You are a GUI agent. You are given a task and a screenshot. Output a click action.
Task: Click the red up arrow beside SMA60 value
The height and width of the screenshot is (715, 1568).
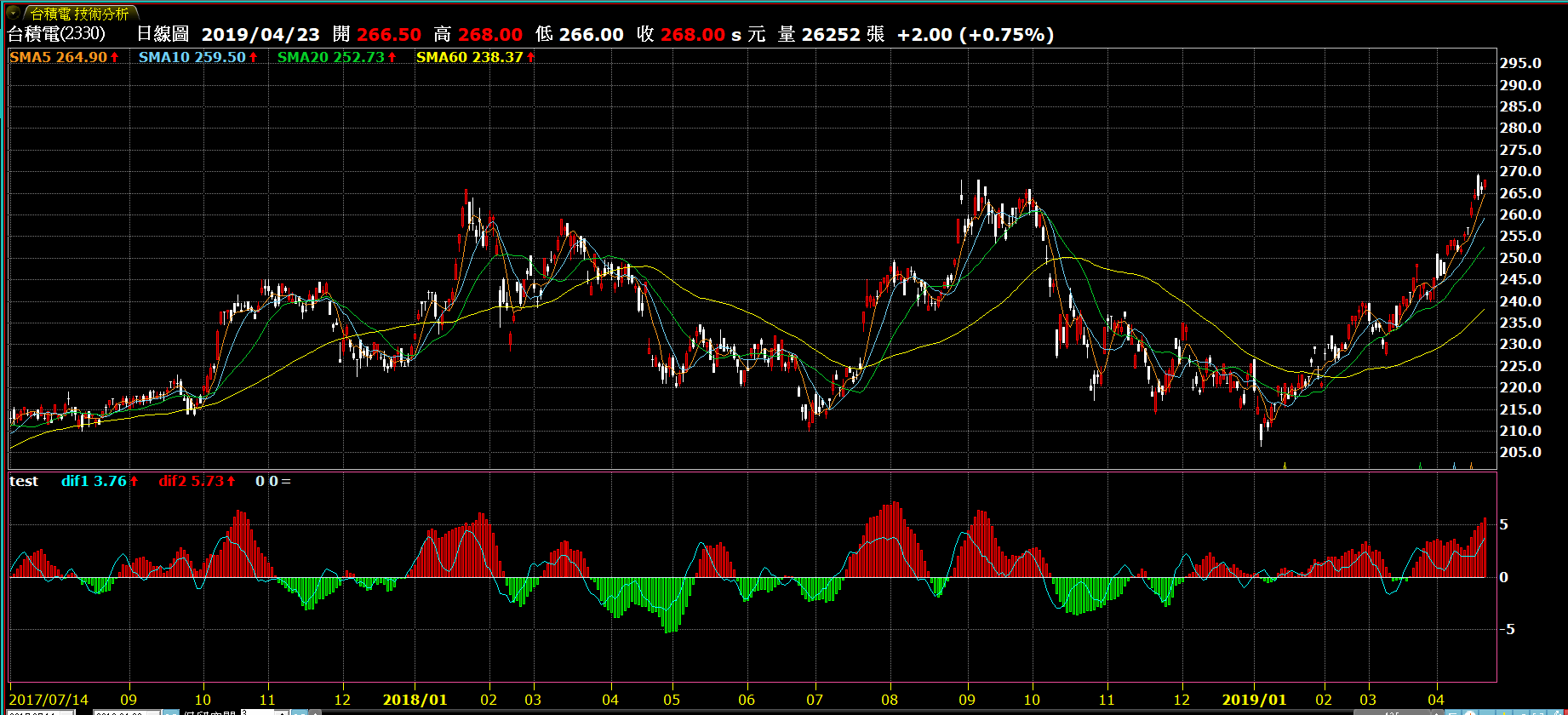[x=531, y=57]
